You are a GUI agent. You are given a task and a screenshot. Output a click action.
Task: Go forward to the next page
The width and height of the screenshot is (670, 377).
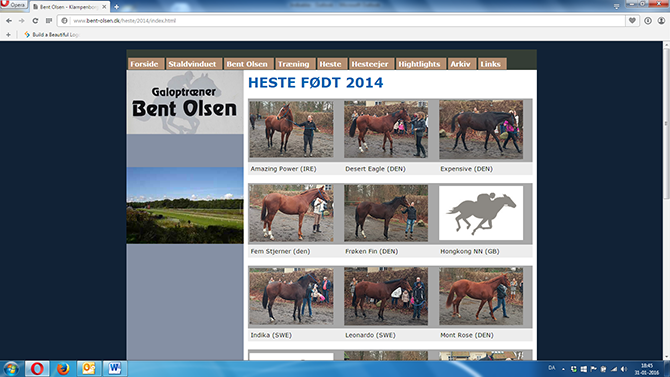(x=22, y=21)
